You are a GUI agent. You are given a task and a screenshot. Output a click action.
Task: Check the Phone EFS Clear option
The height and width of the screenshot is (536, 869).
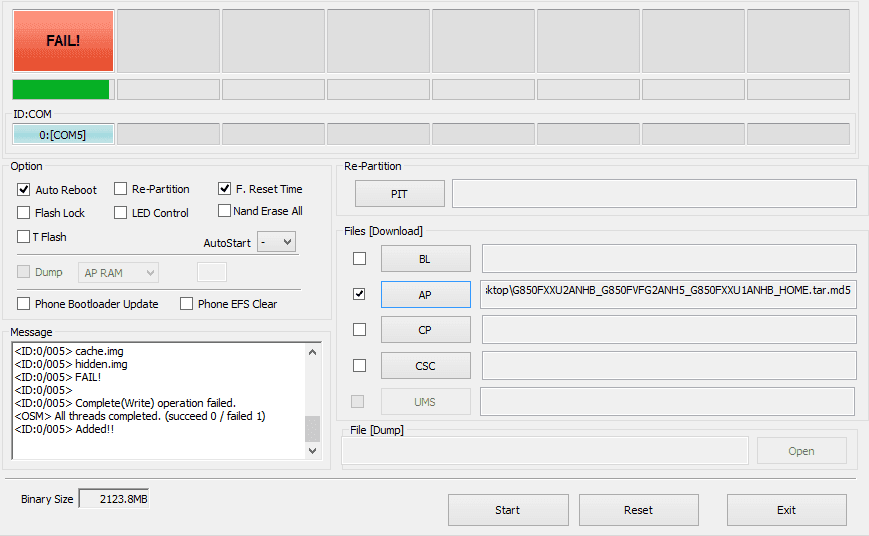[186, 304]
